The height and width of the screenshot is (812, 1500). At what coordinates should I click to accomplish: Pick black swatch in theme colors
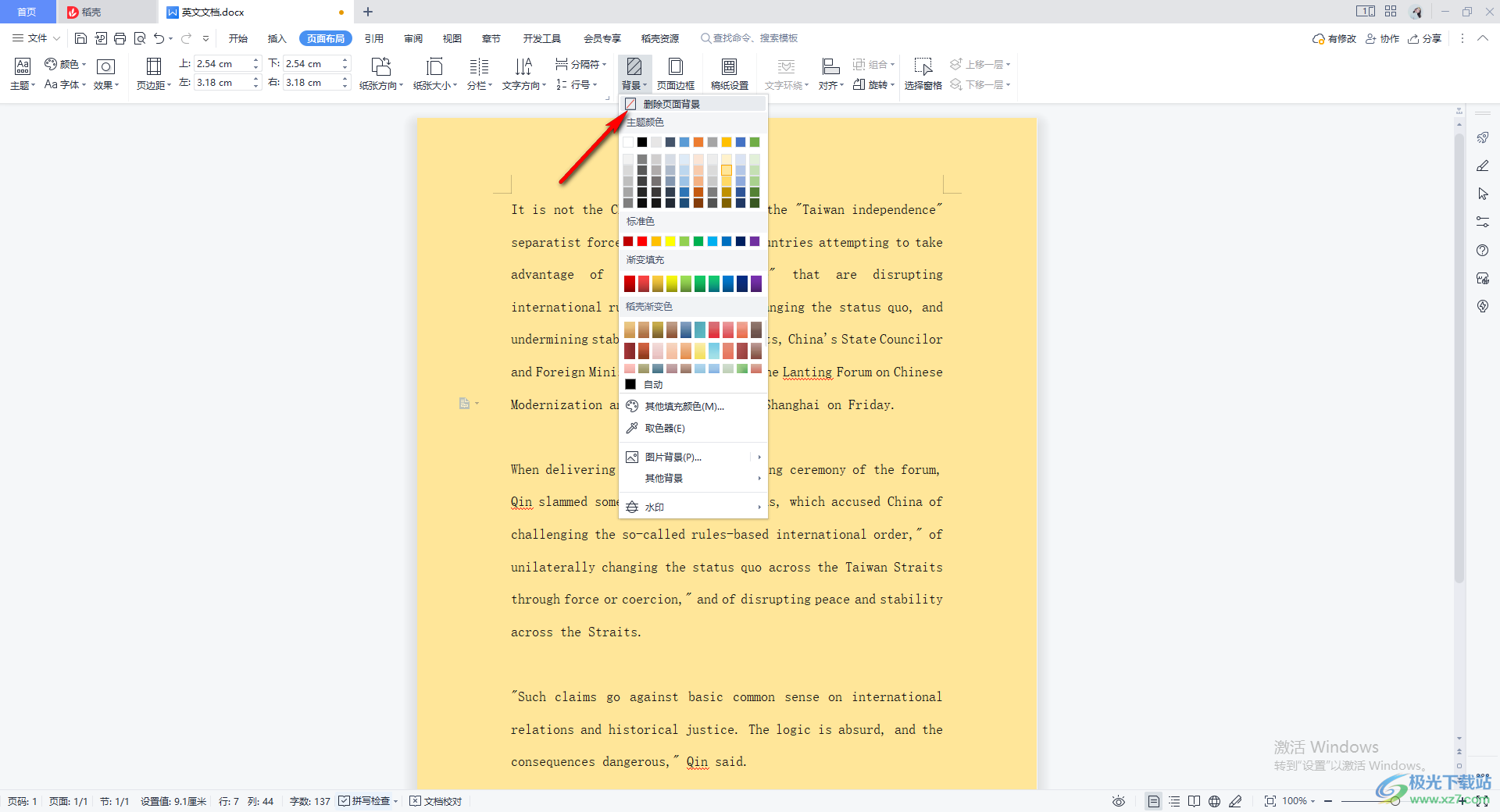coord(642,142)
